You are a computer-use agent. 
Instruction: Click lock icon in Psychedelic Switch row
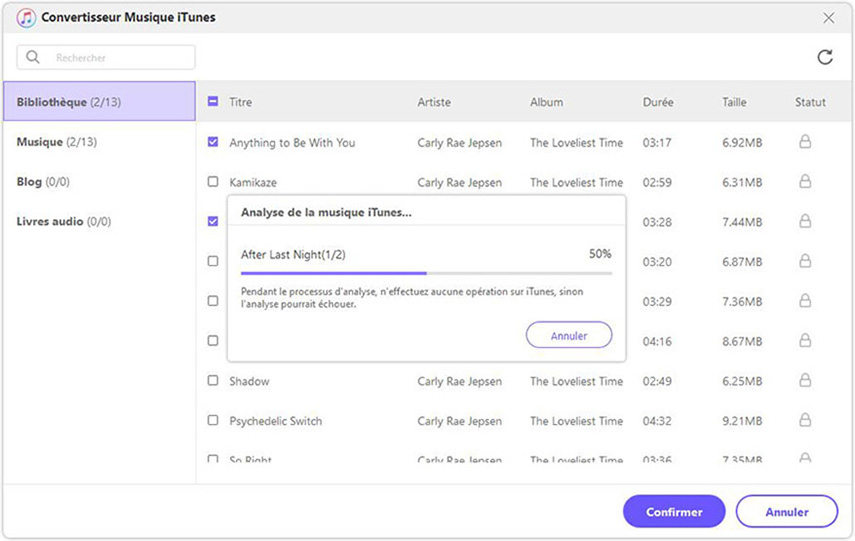tap(805, 420)
